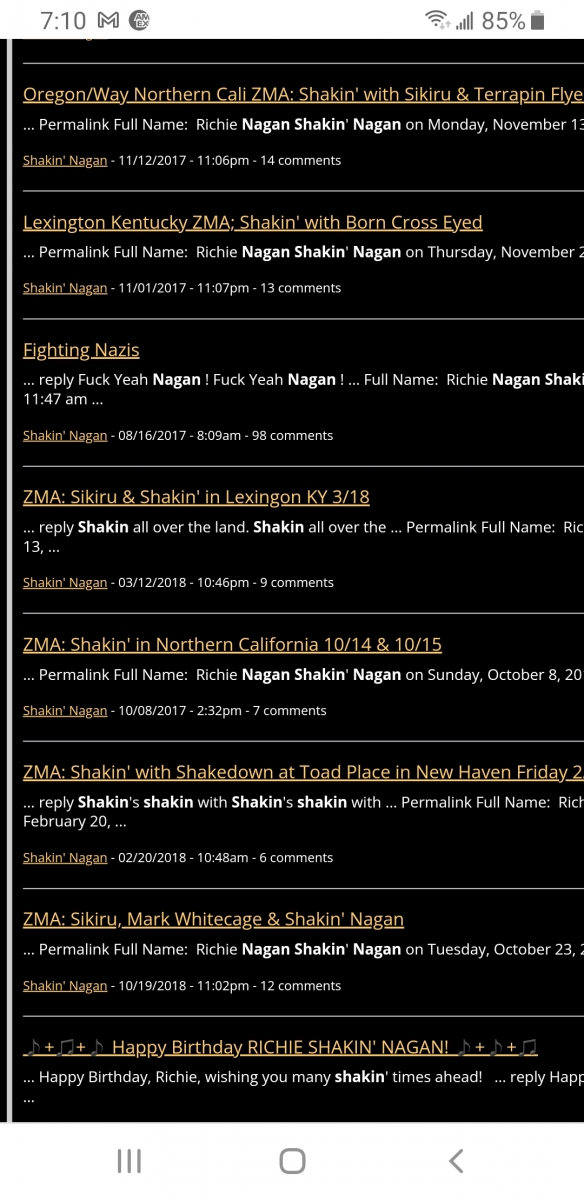Image resolution: width=584 pixels, height=1200 pixels.
Task: Tap the Gmail notification icon in status bar
Action: coord(111,20)
